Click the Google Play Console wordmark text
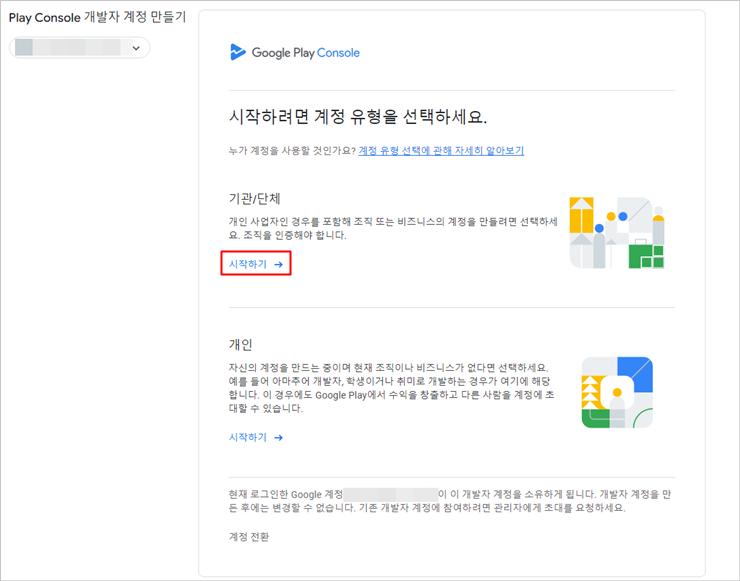The image size is (740, 581). click(306, 52)
